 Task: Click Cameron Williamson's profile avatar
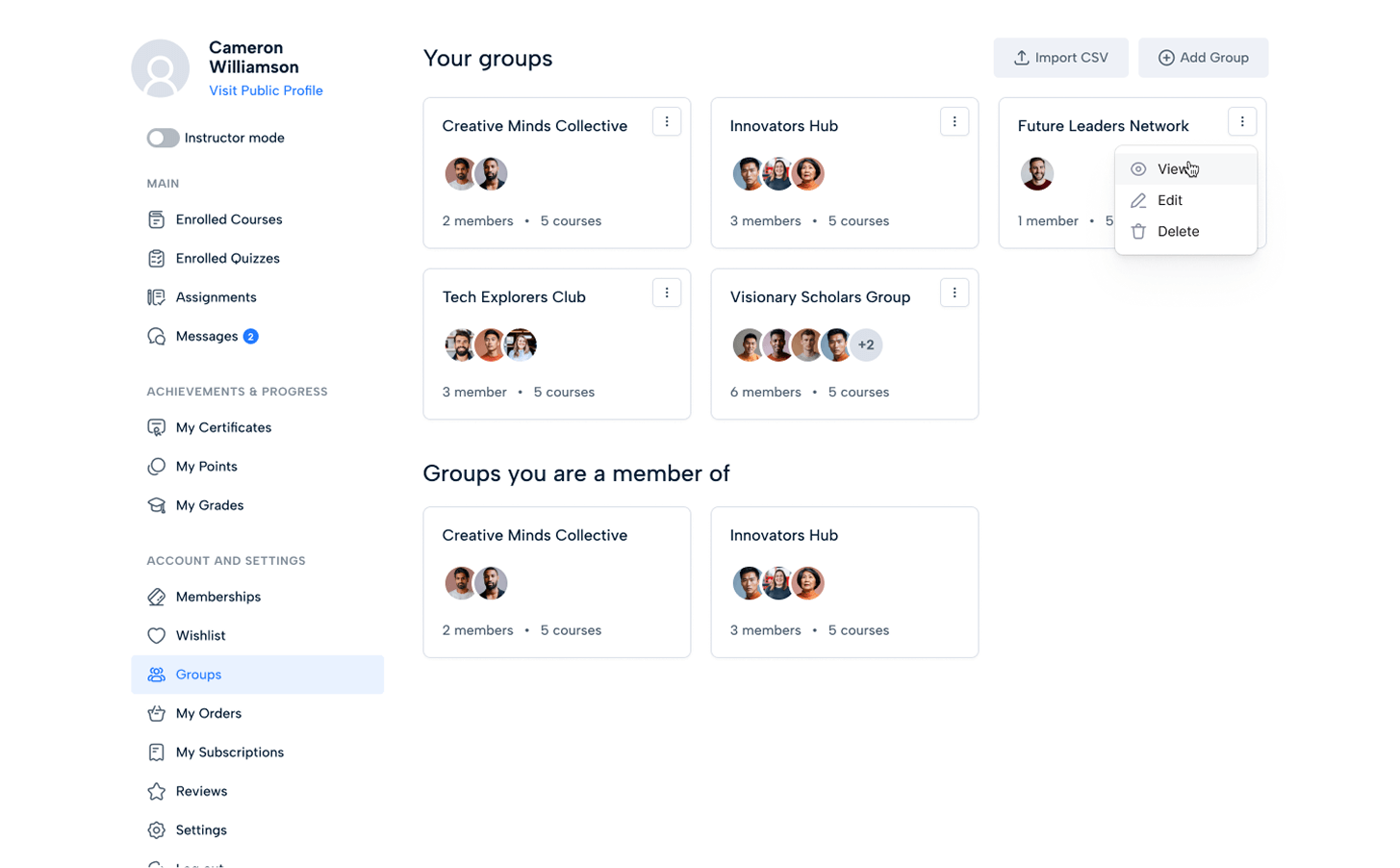tap(162, 68)
